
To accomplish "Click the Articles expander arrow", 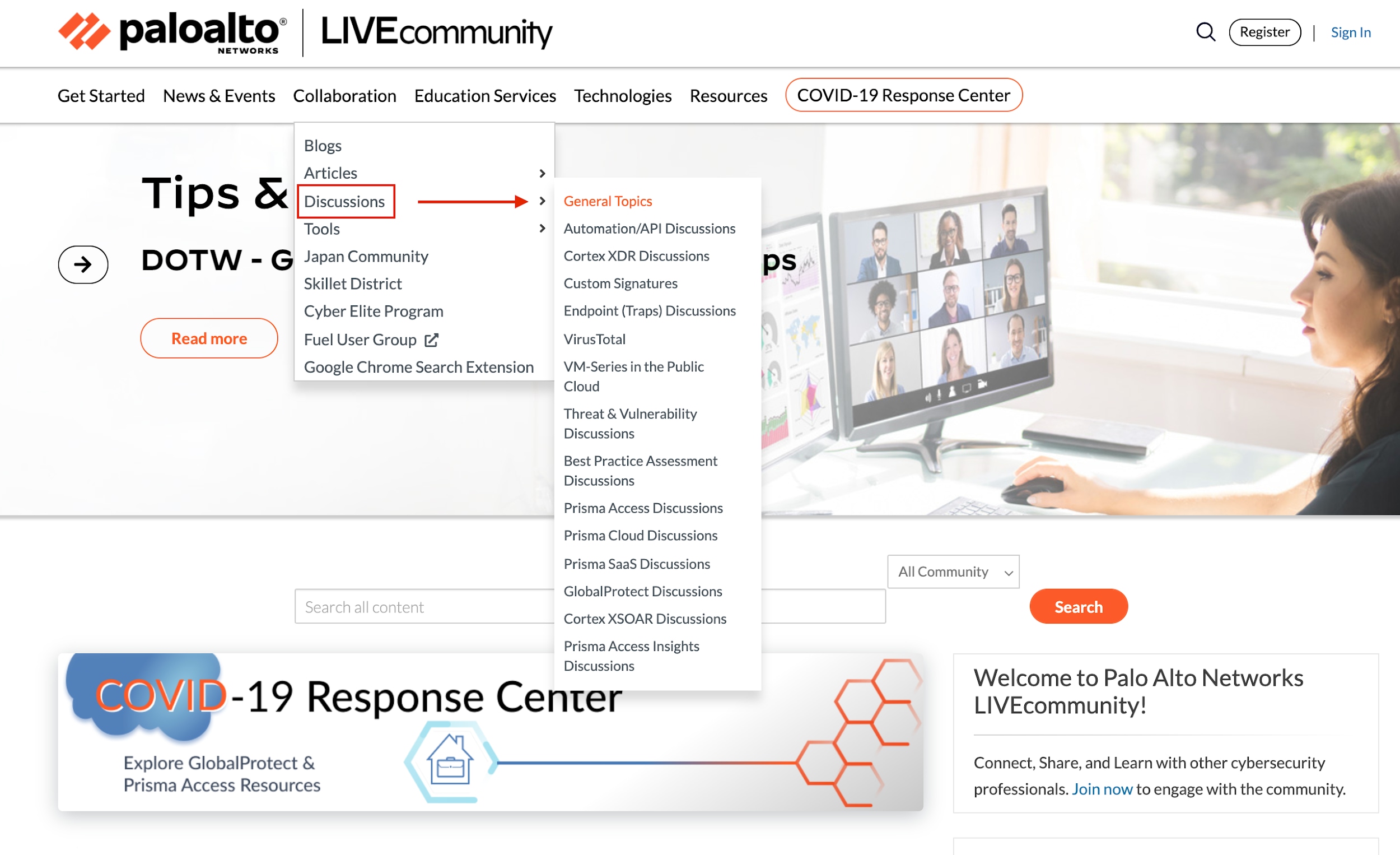I will [540, 173].
